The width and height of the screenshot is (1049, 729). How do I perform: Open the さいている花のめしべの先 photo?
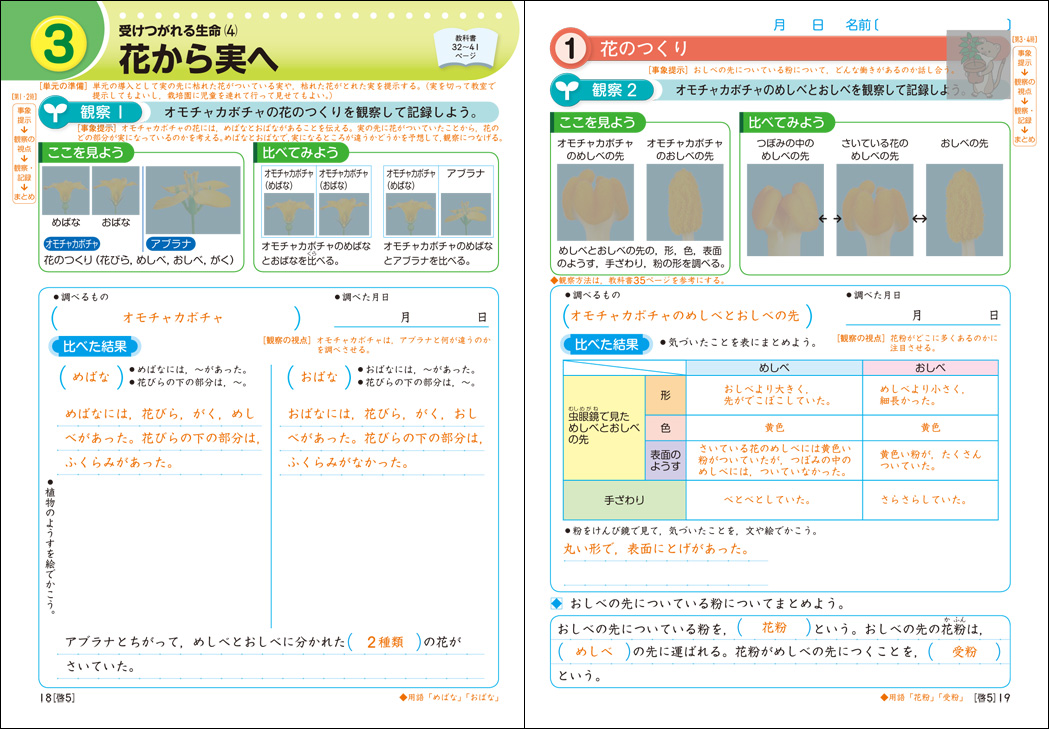pyautogui.click(x=874, y=210)
